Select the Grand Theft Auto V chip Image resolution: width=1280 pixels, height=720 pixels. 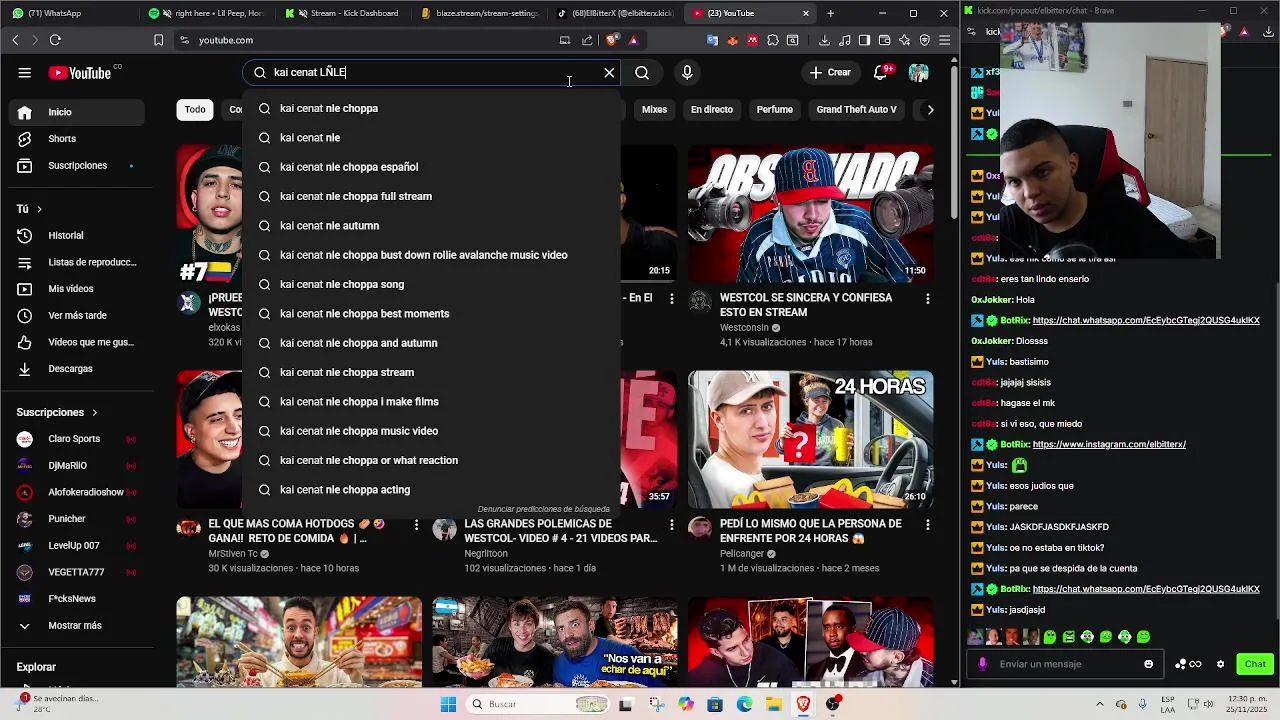click(856, 109)
